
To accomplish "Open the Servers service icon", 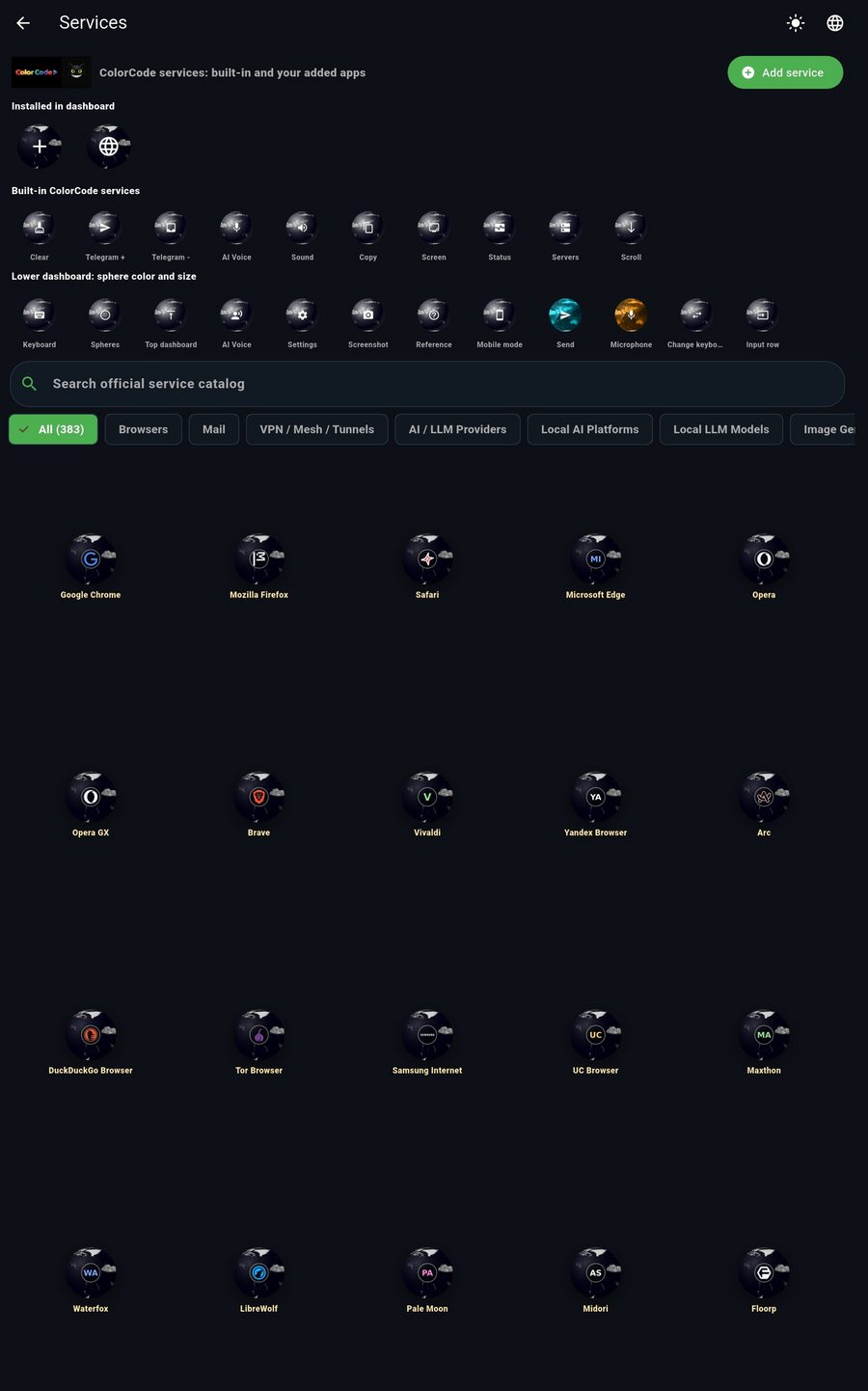I will coord(565,228).
